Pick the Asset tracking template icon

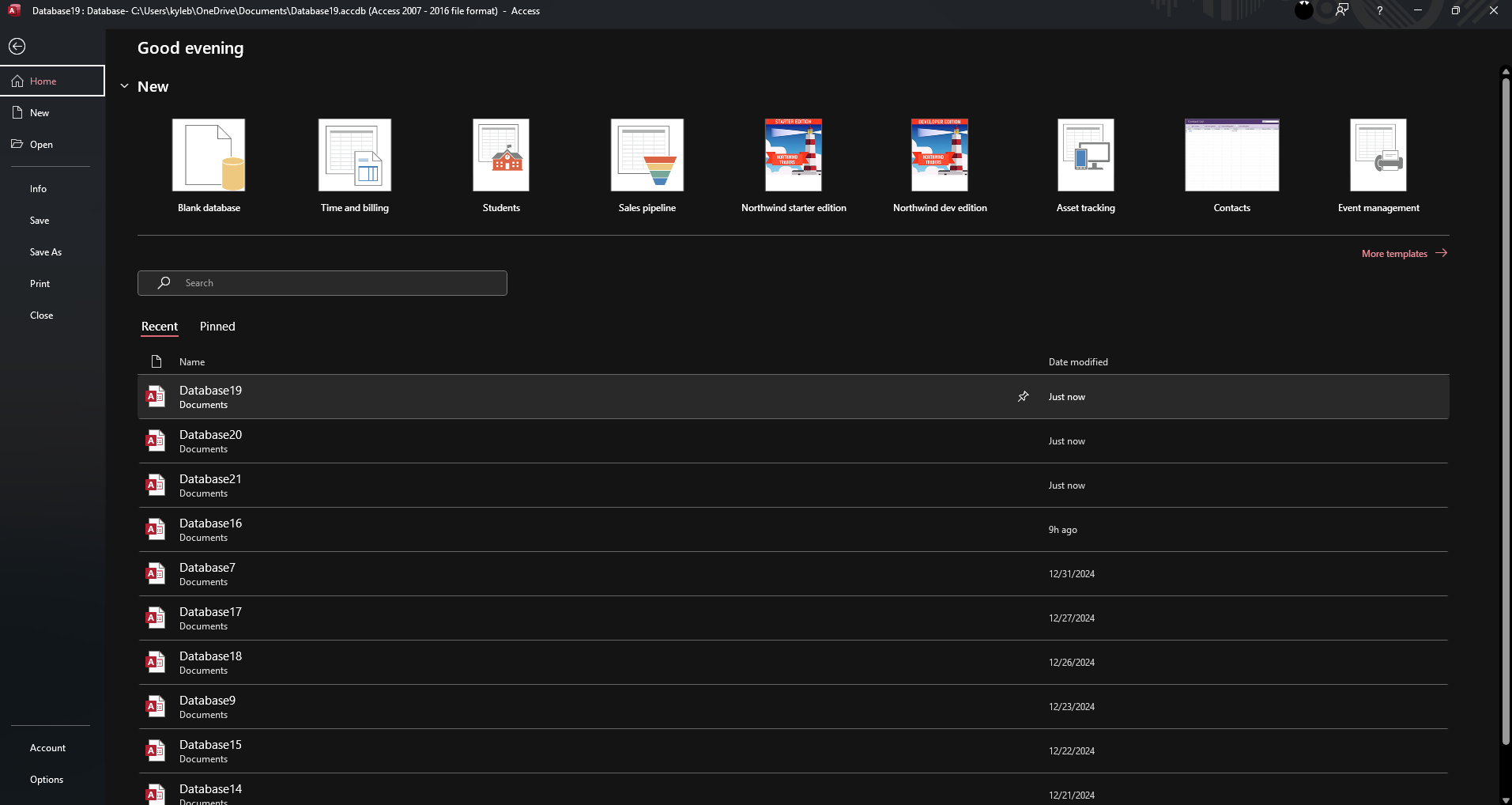pyautogui.click(x=1085, y=155)
